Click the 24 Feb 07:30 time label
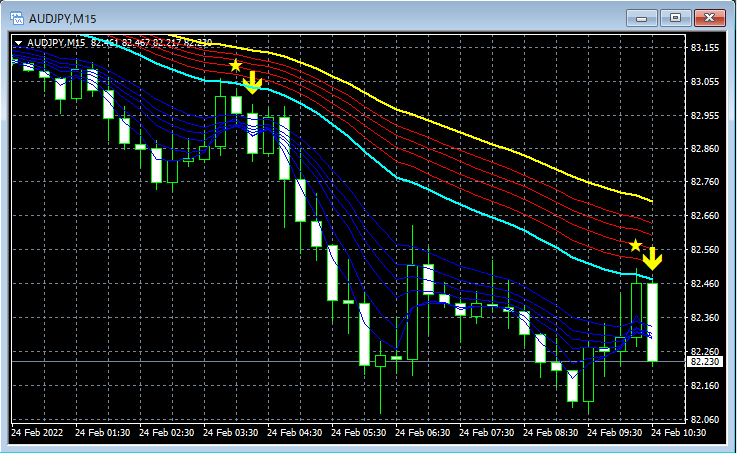738x453 pixels. pos(487,432)
